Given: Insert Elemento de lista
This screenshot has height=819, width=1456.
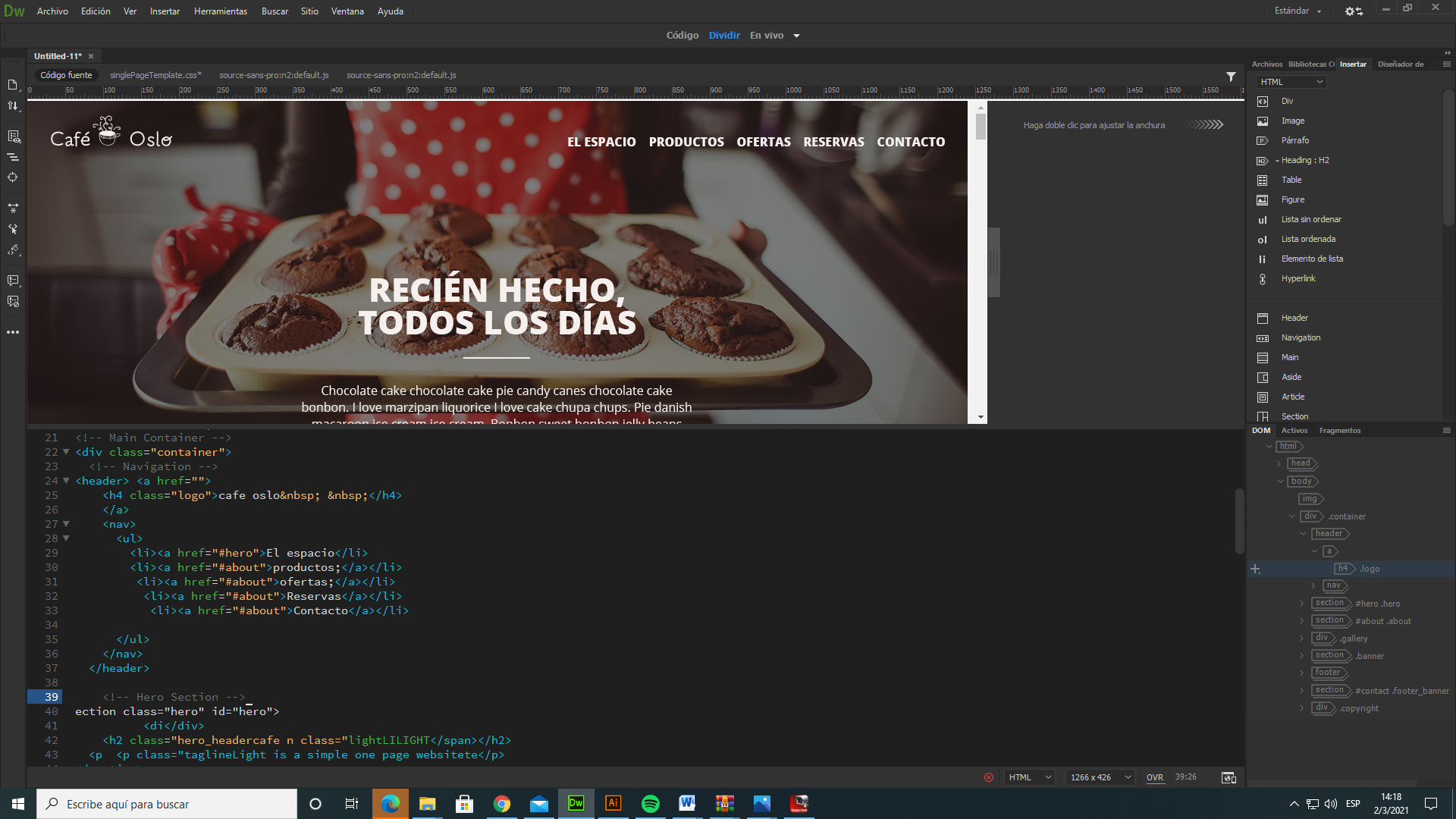Looking at the screenshot, I should click(1311, 259).
